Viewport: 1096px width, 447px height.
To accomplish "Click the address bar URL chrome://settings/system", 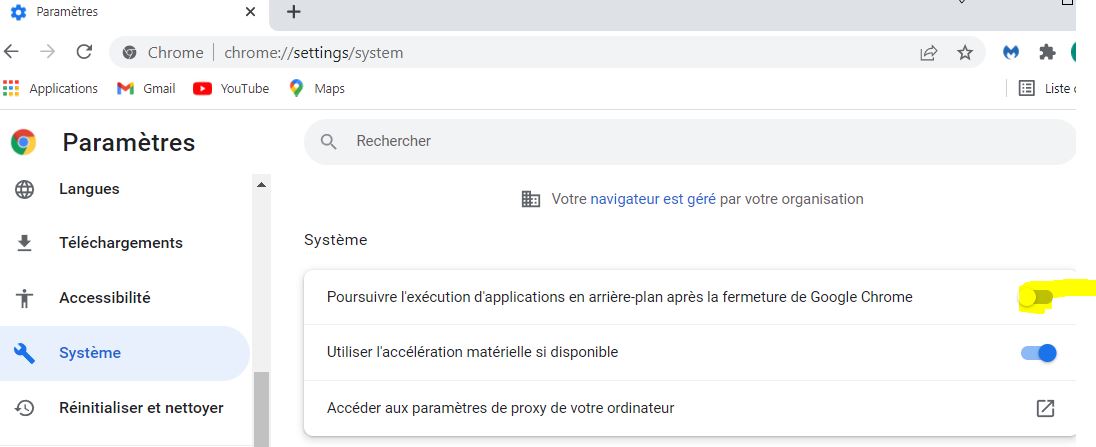I will 313,52.
